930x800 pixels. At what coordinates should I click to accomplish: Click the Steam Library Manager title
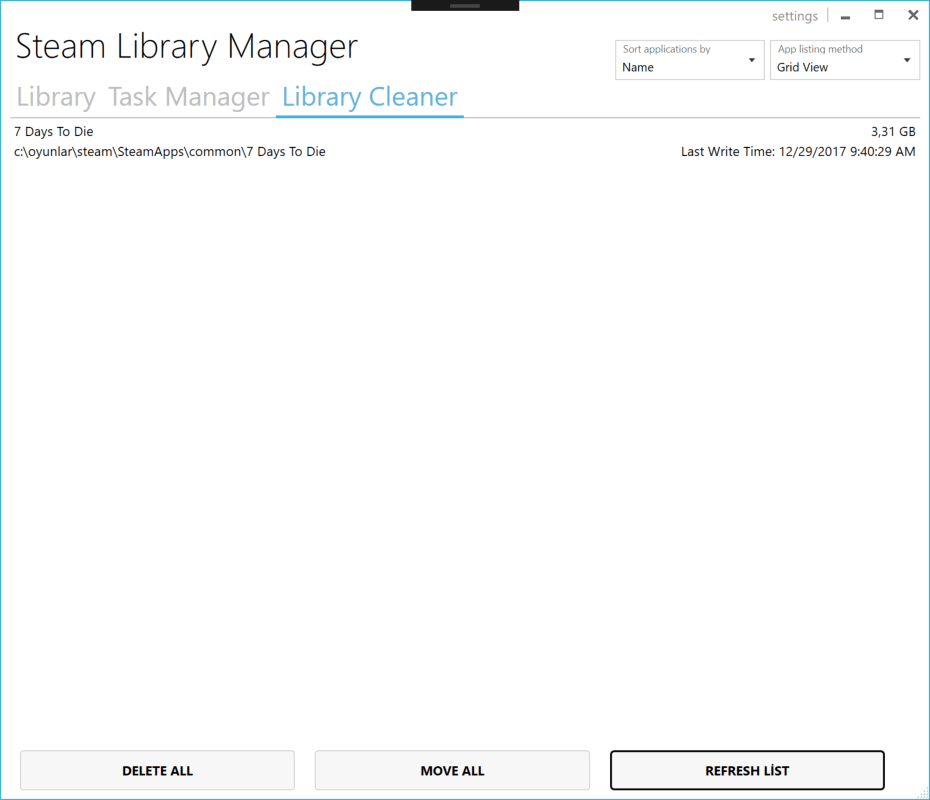pyautogui.click(x=186, y=47)
